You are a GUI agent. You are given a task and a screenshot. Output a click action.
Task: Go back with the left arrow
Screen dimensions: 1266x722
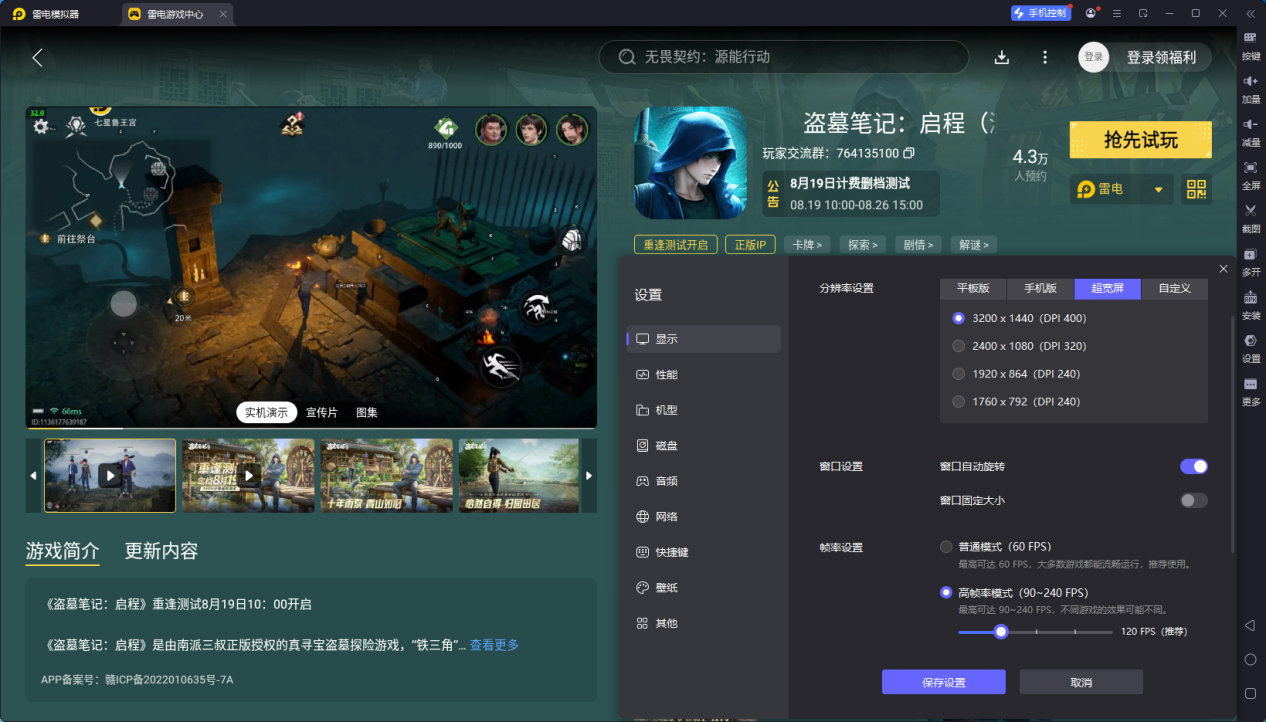coord(37,57)
